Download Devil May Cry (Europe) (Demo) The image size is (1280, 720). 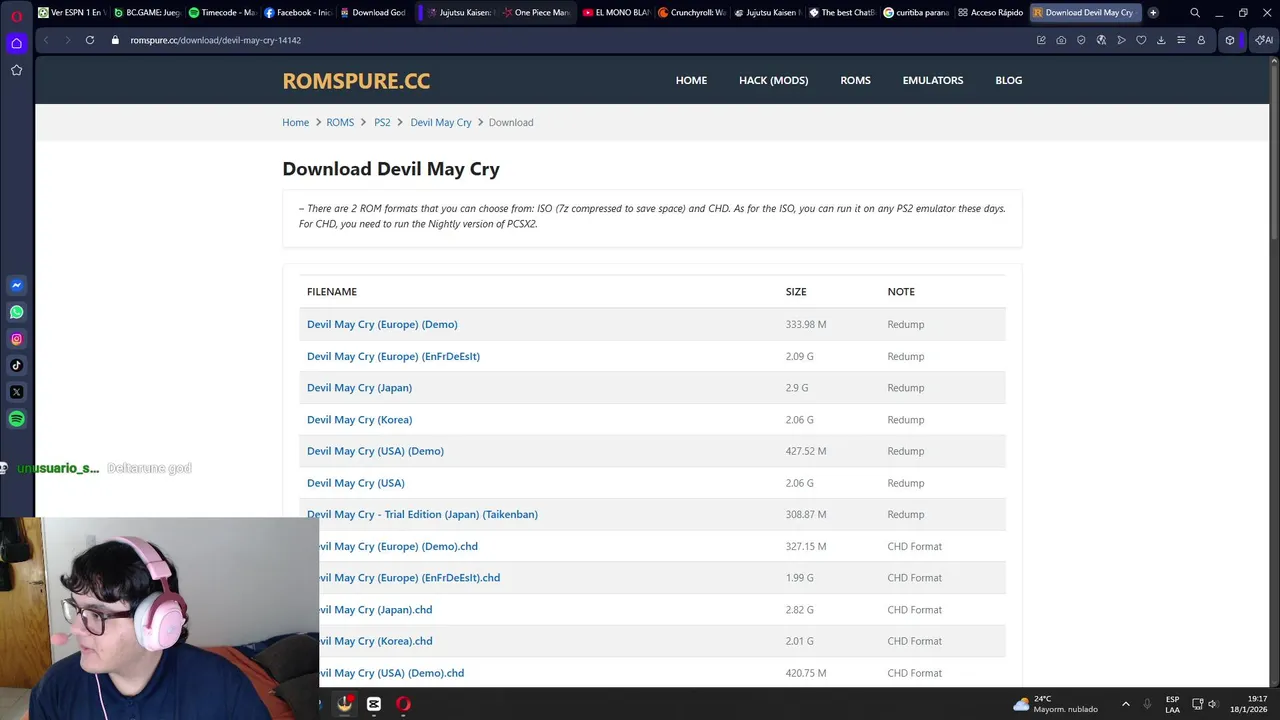coord(382,324)
